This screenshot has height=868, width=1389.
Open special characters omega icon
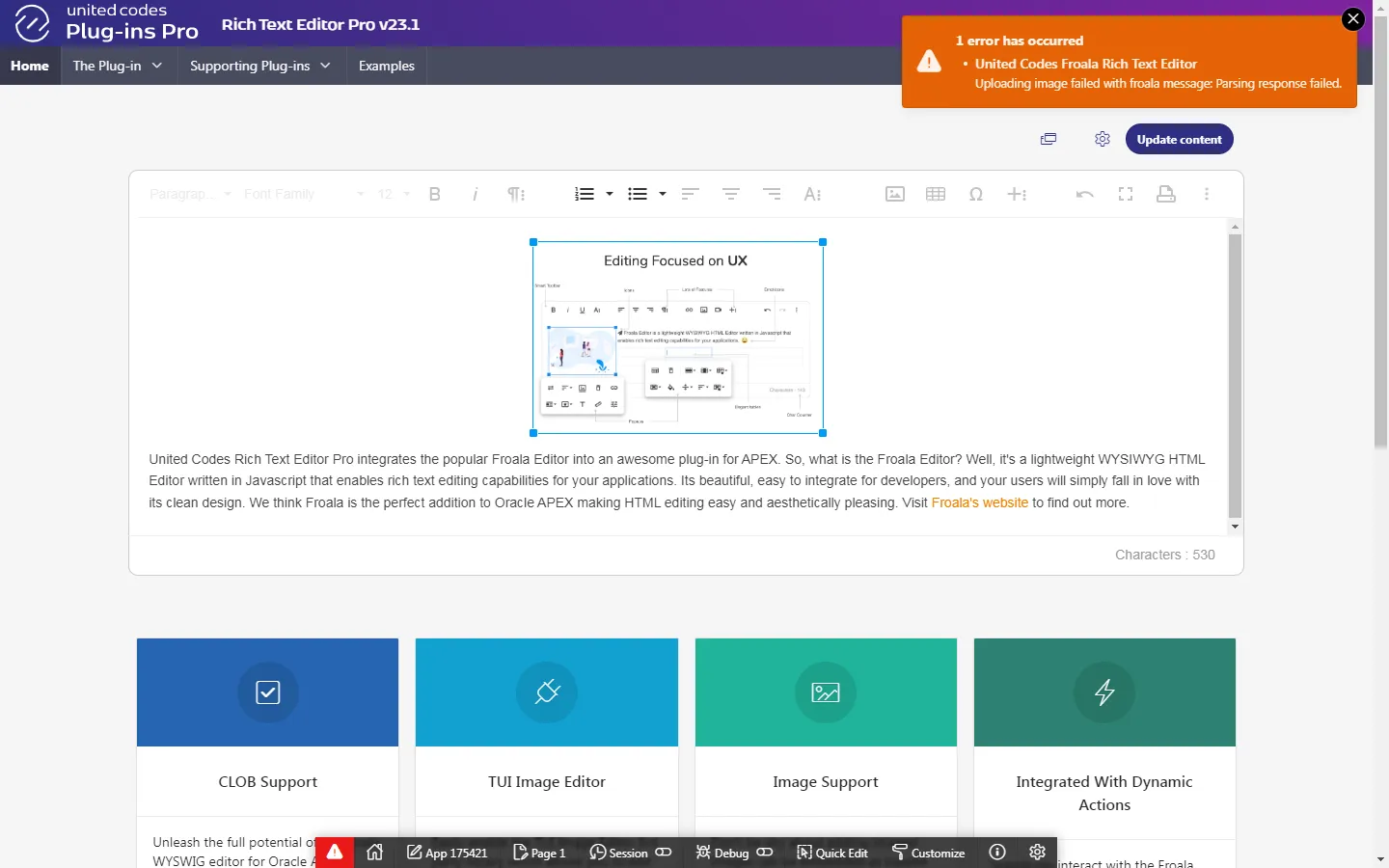(975, 194)
